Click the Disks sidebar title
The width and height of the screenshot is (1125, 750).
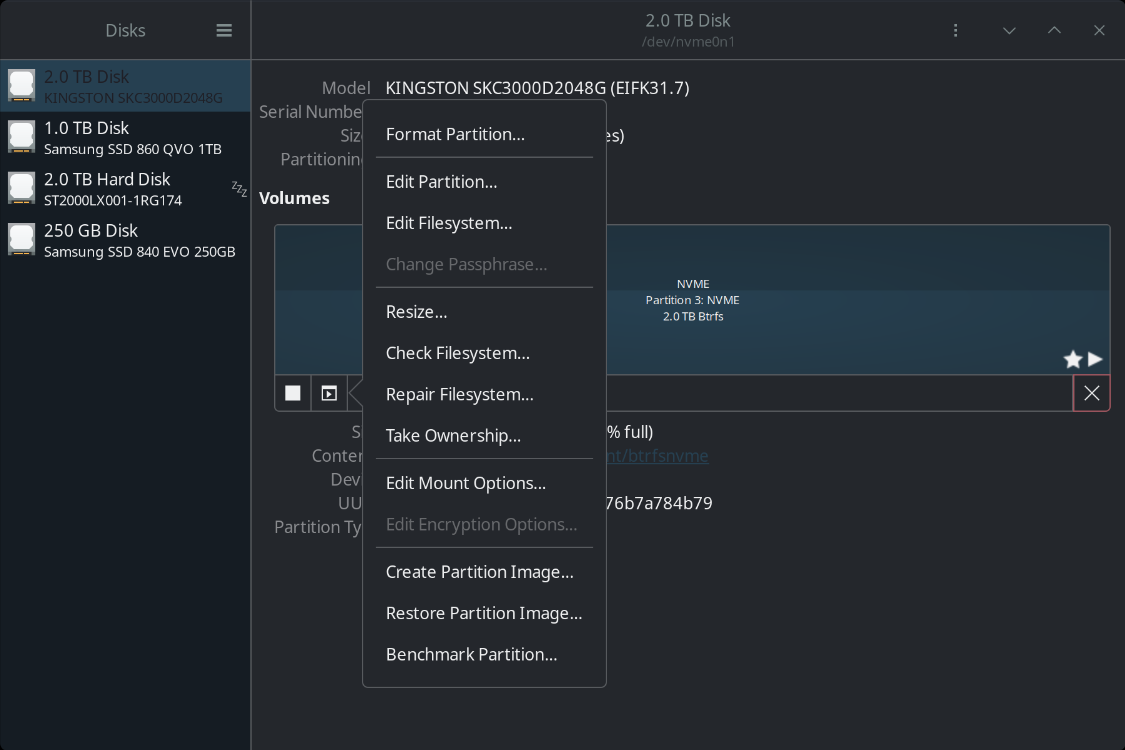[x=126, y=30]
